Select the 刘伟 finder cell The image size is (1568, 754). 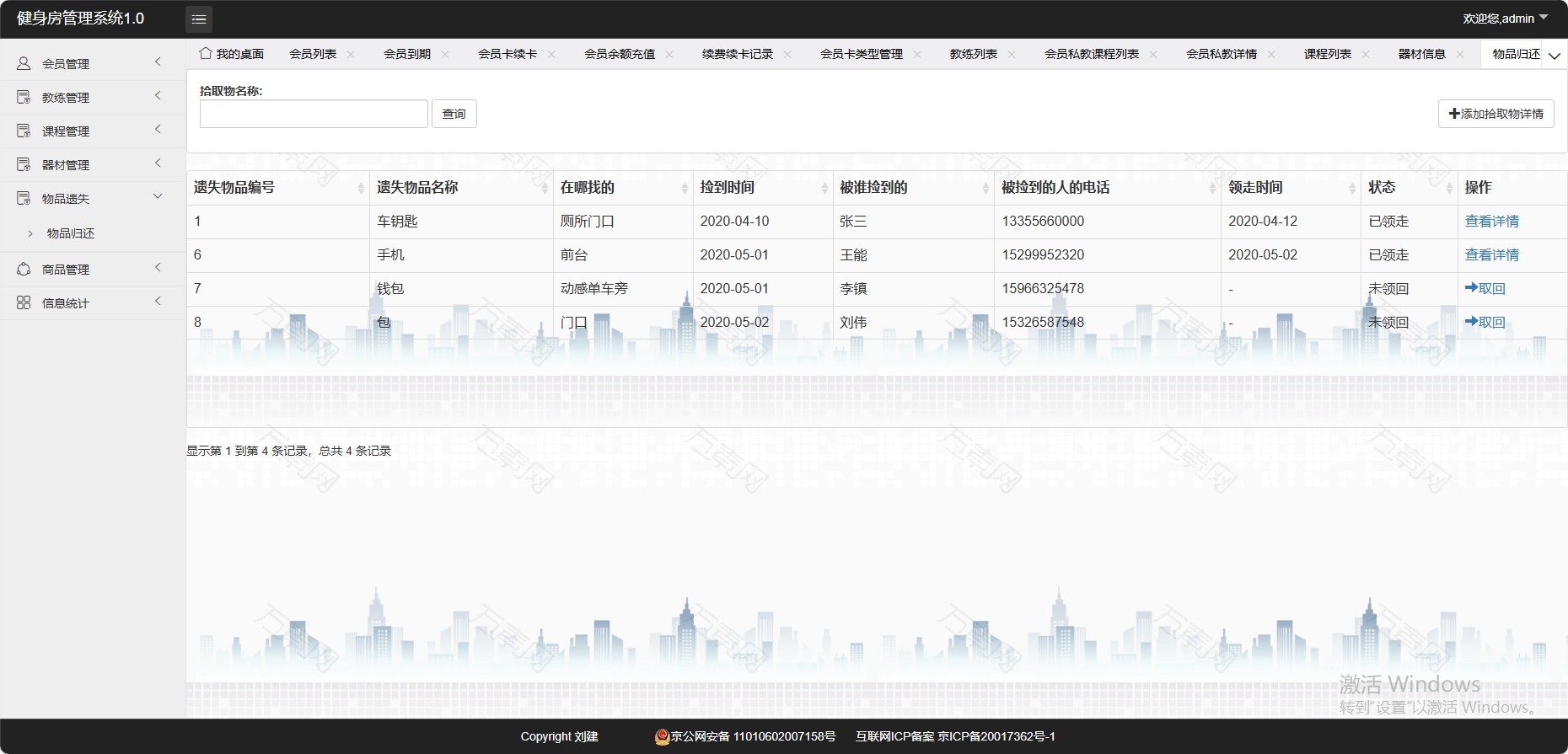coord(914,323)
